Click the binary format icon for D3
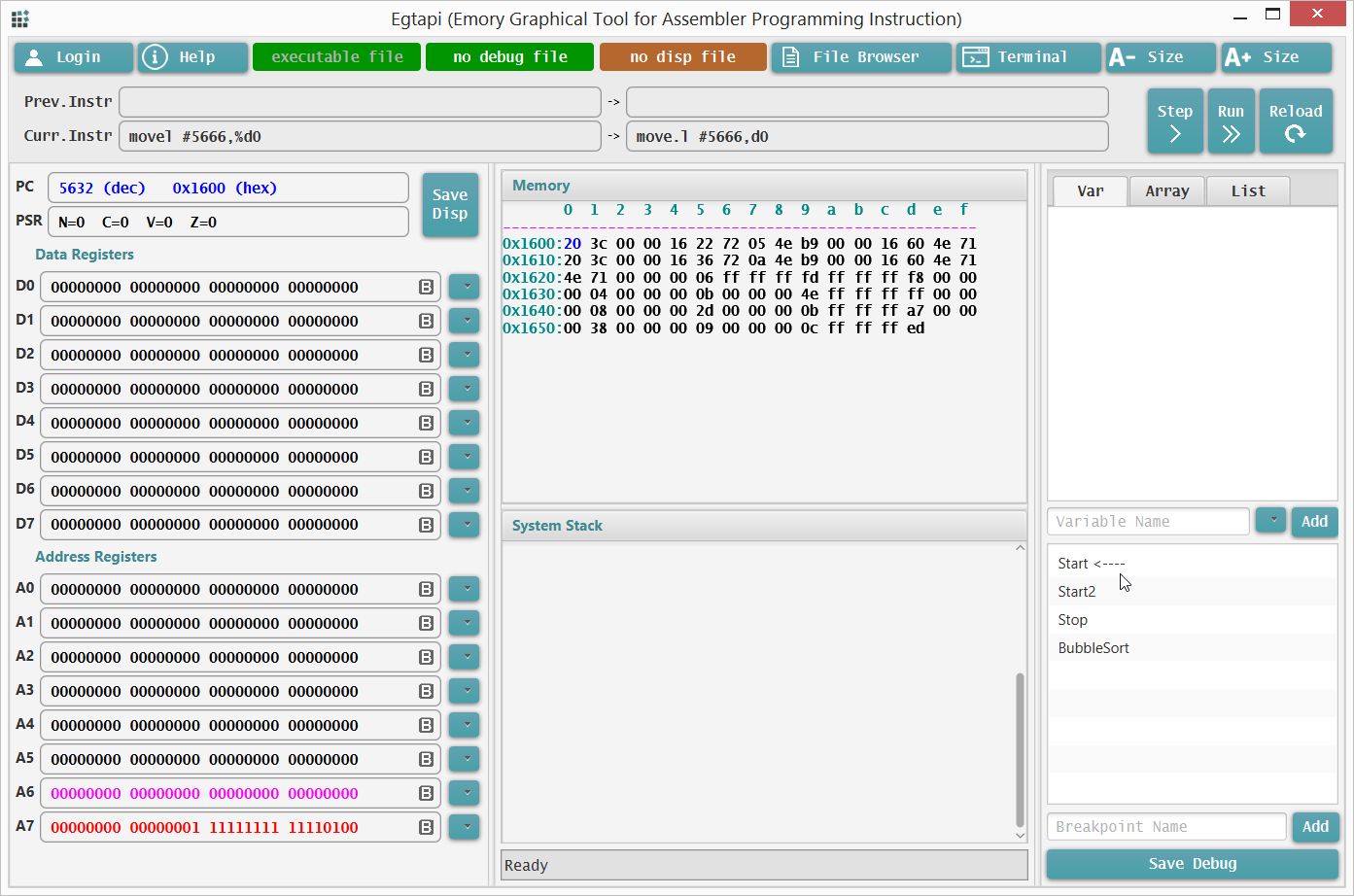The width and height of the screenshot is (1354, 896). tap(426, 389)
